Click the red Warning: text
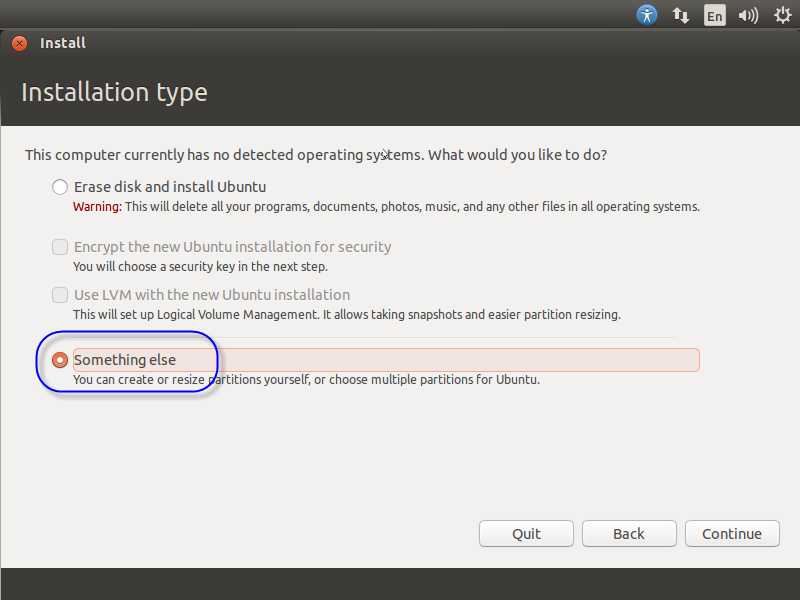The height and width of the screenshot is (600, 800). point(97,207)
